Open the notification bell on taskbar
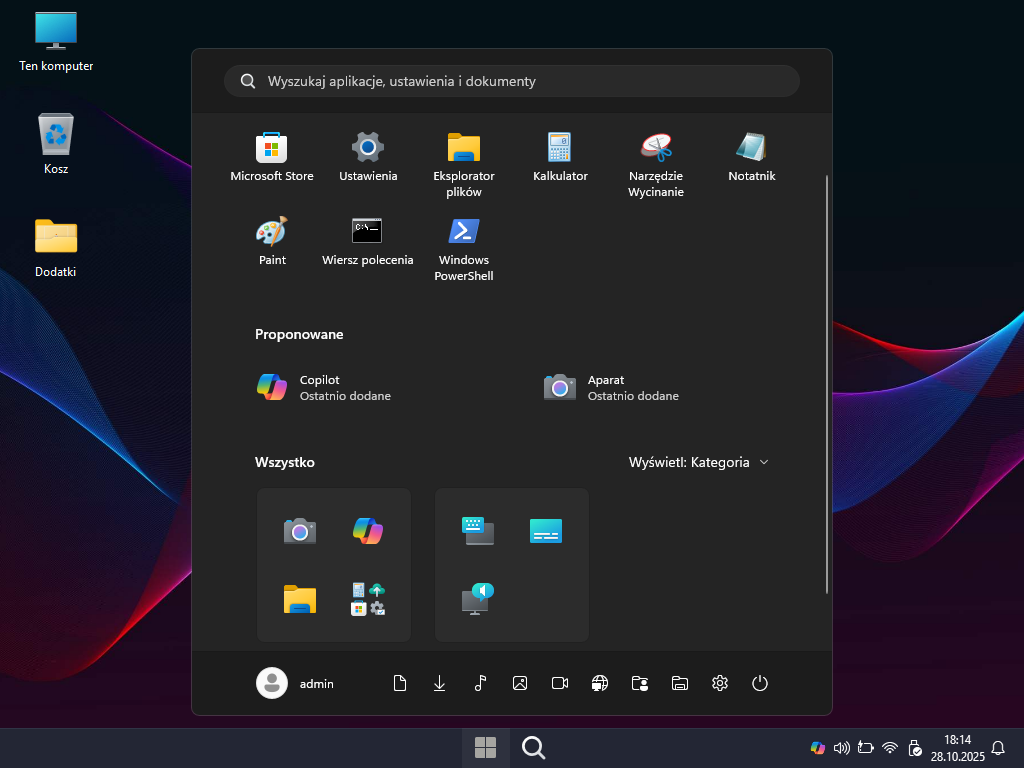 click(x=997, y=748)
